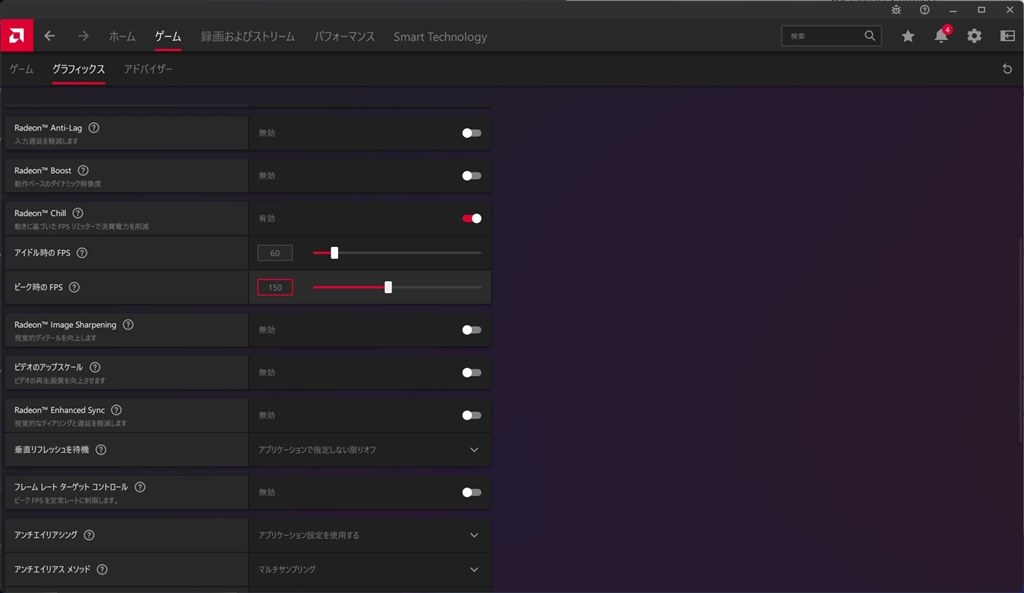Click the ピーク時の FPS slider handle

pyautogui.click(x=388, y=287)
